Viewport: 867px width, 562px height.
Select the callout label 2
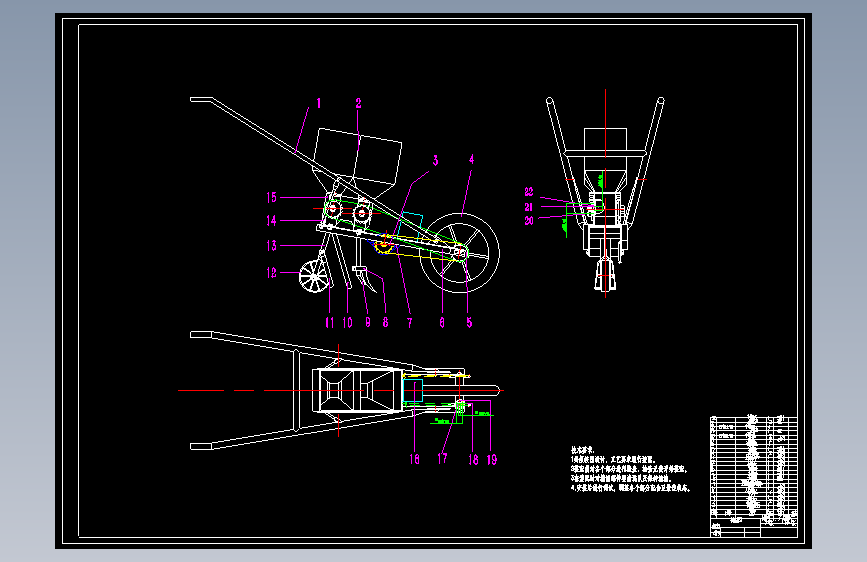coord(358,103)
